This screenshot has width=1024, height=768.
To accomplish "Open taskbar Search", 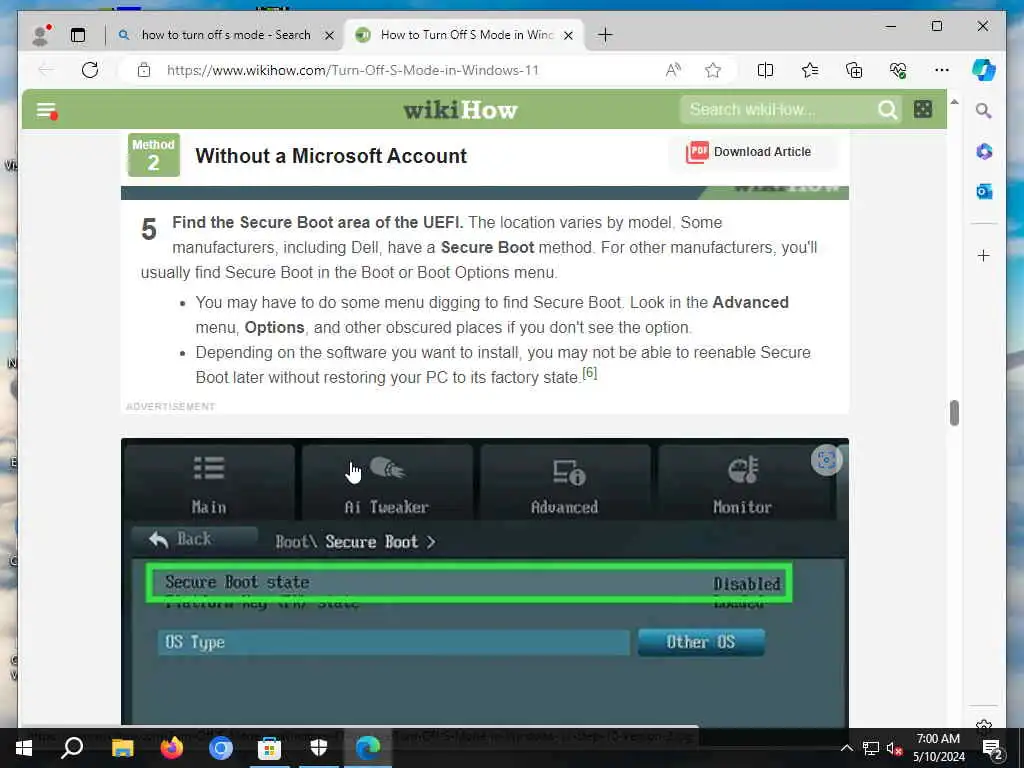I will (x=72, y=748).
